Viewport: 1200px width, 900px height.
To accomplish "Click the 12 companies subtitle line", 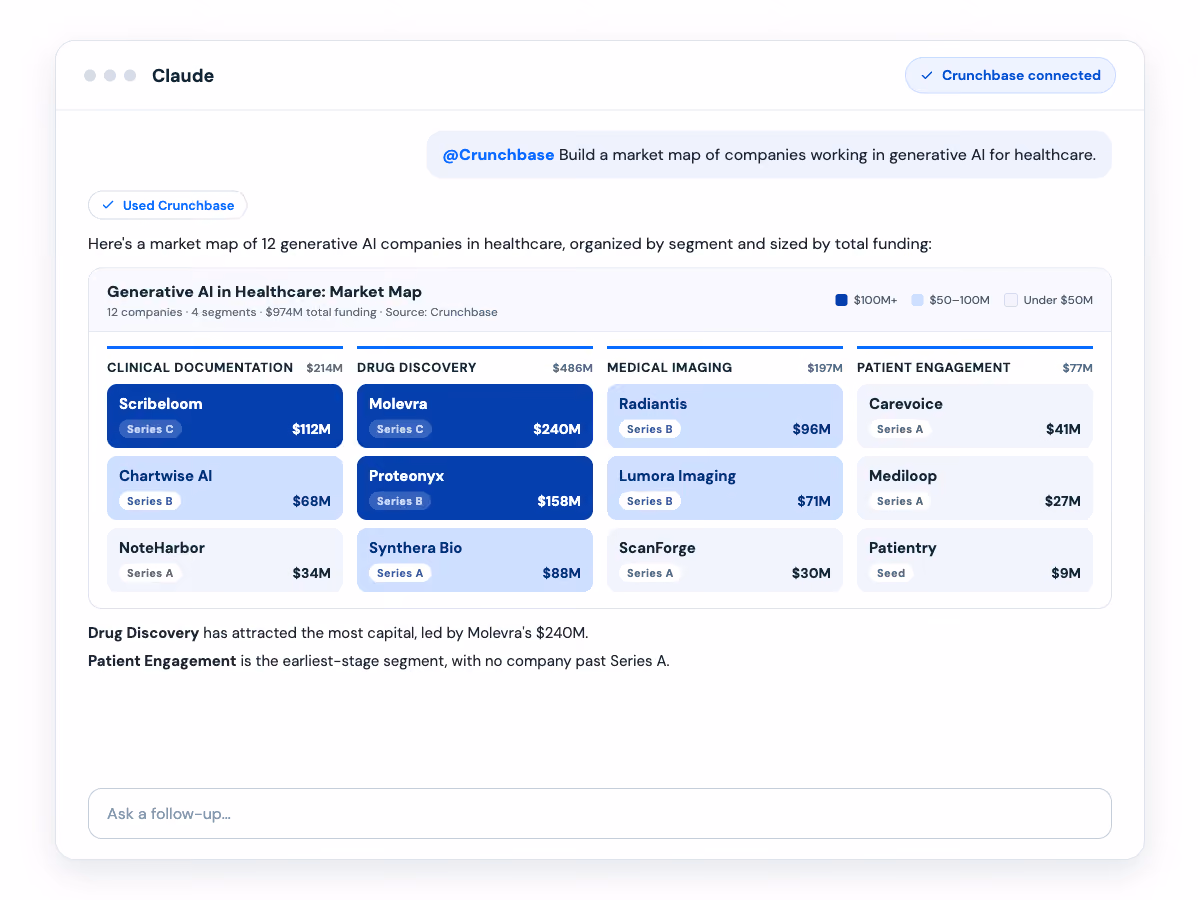I will point(302,312).
